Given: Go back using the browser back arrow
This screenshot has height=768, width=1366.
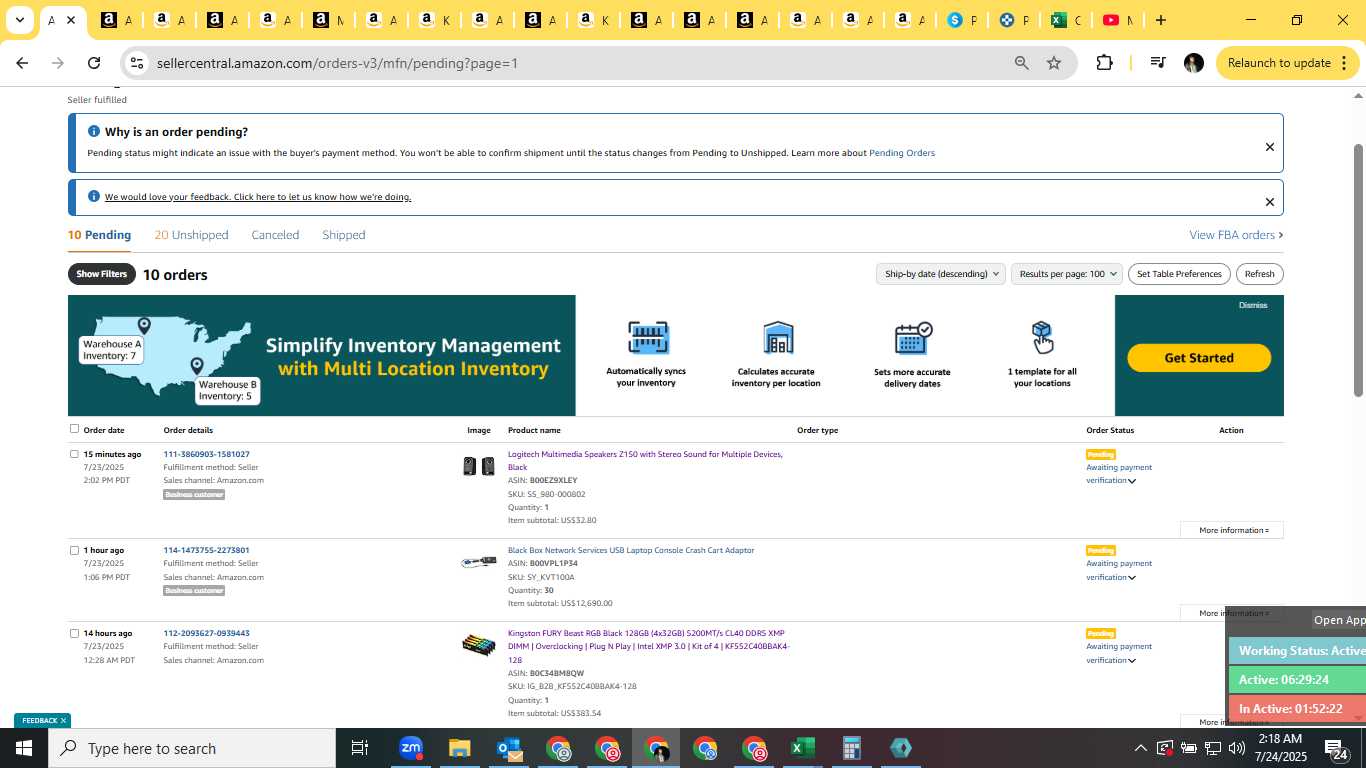Looking at the screenshot, I should tap(22, 63).
